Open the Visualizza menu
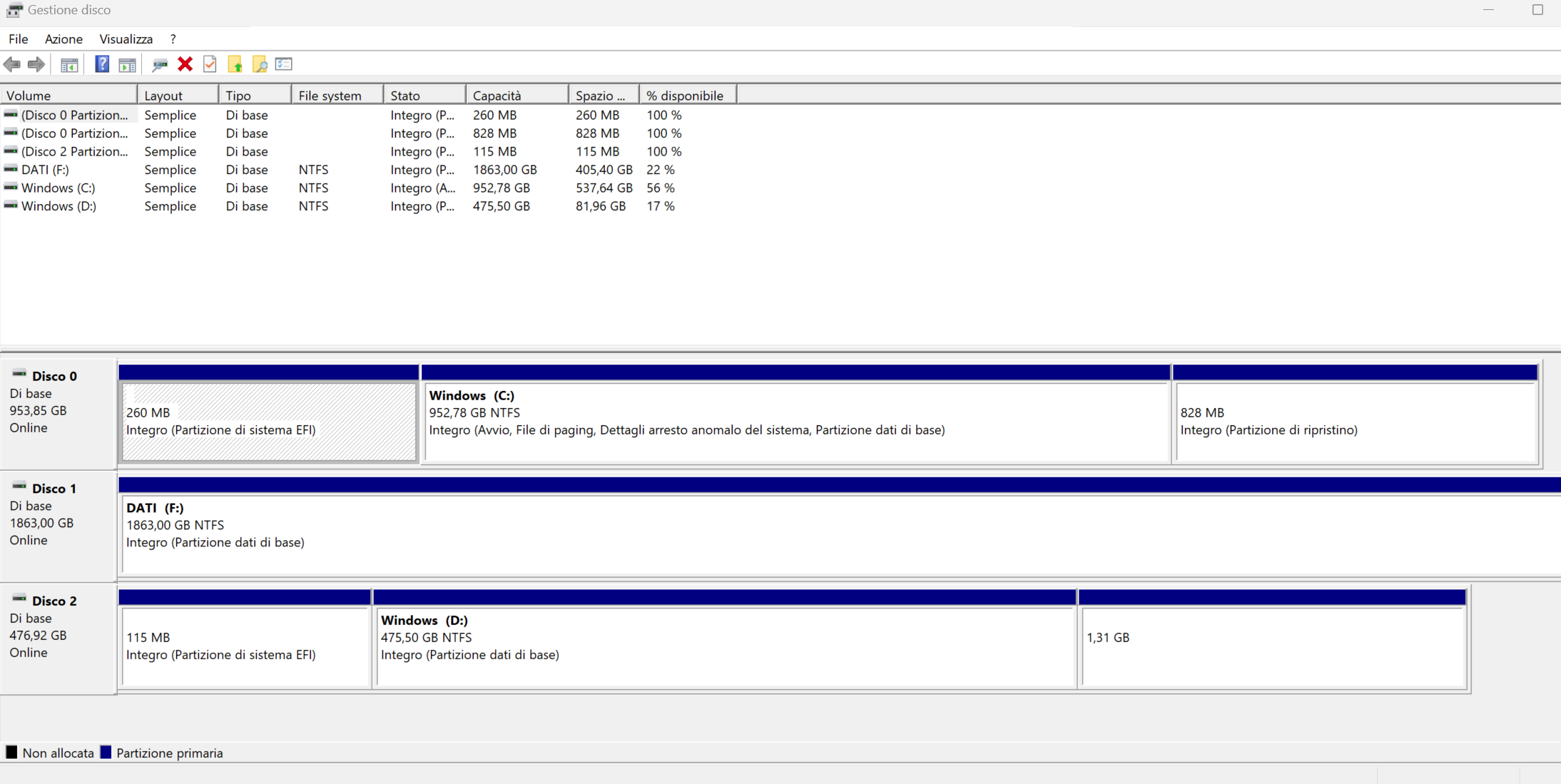1561x784 pixels. [126, 39]
